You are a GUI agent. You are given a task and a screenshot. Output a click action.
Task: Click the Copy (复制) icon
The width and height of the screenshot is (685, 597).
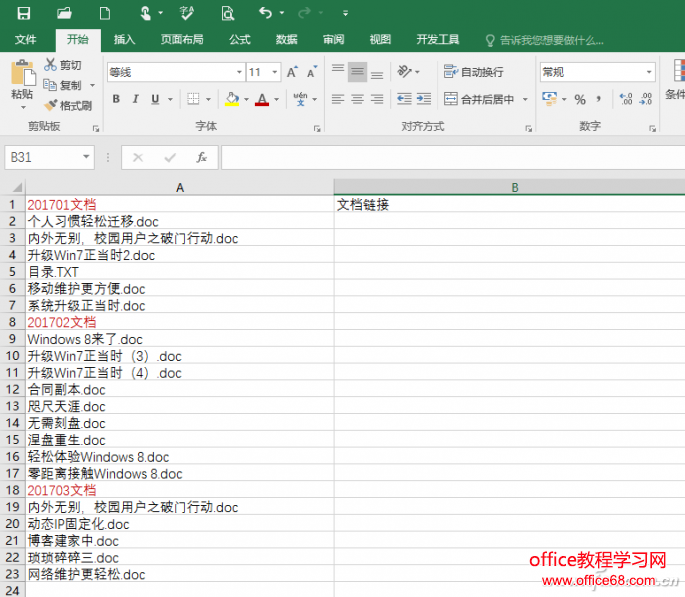(50, 85)
